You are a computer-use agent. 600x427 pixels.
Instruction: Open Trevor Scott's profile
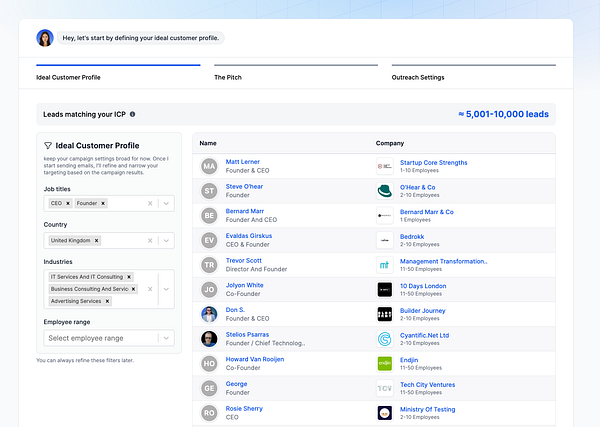click(x=243, y=261)
